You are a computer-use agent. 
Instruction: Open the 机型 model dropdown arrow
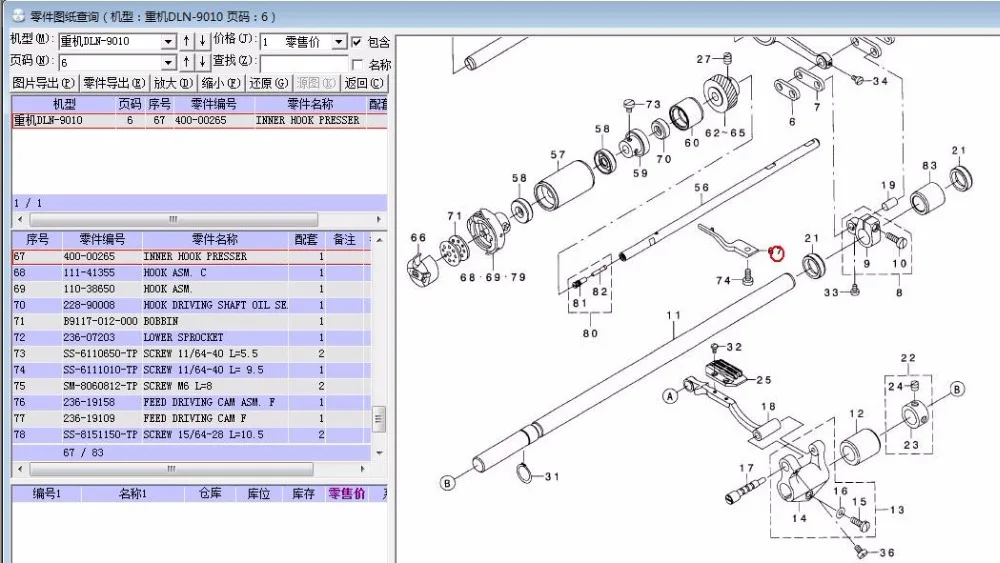click(168, 41)
